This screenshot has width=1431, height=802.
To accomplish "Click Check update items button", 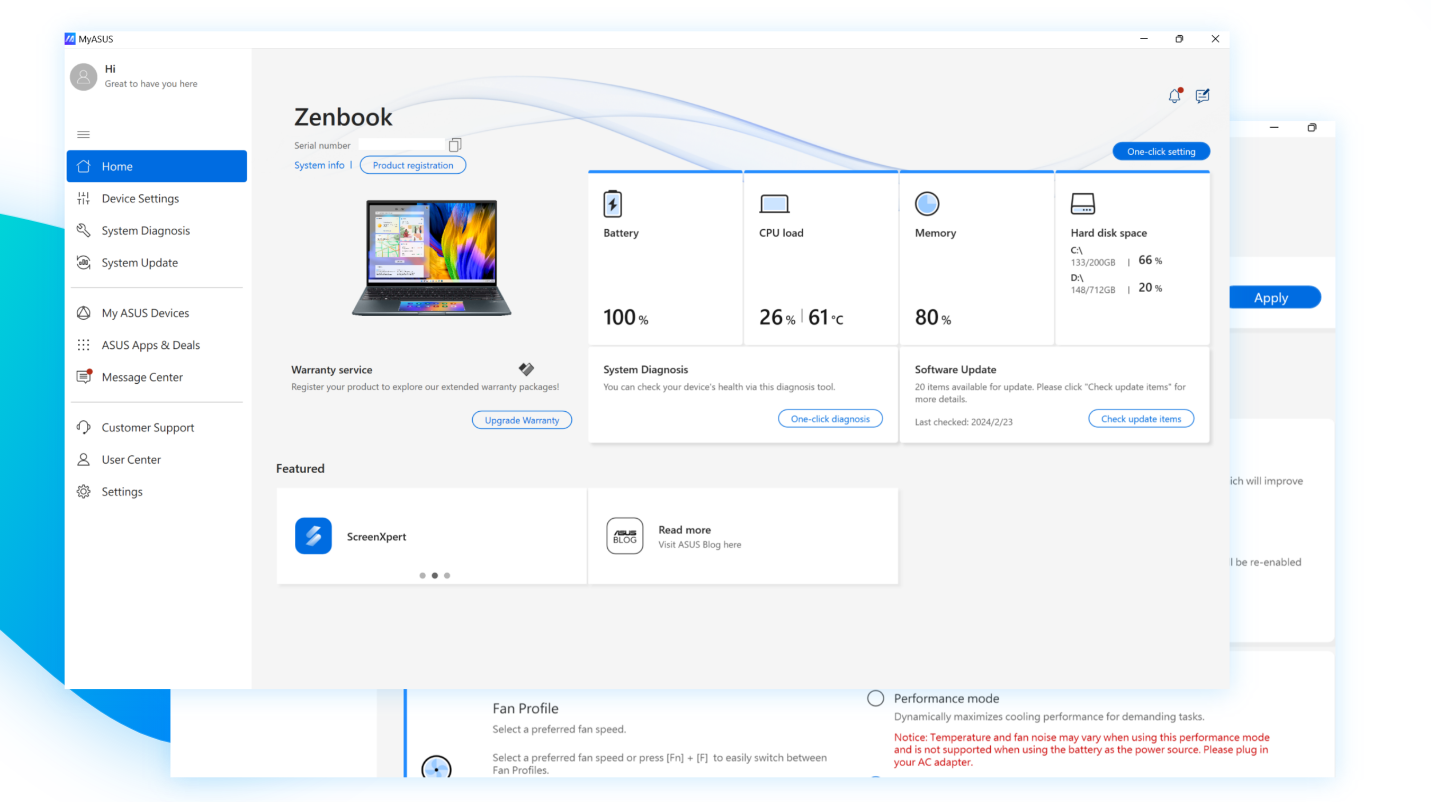I will point(1141,419).
